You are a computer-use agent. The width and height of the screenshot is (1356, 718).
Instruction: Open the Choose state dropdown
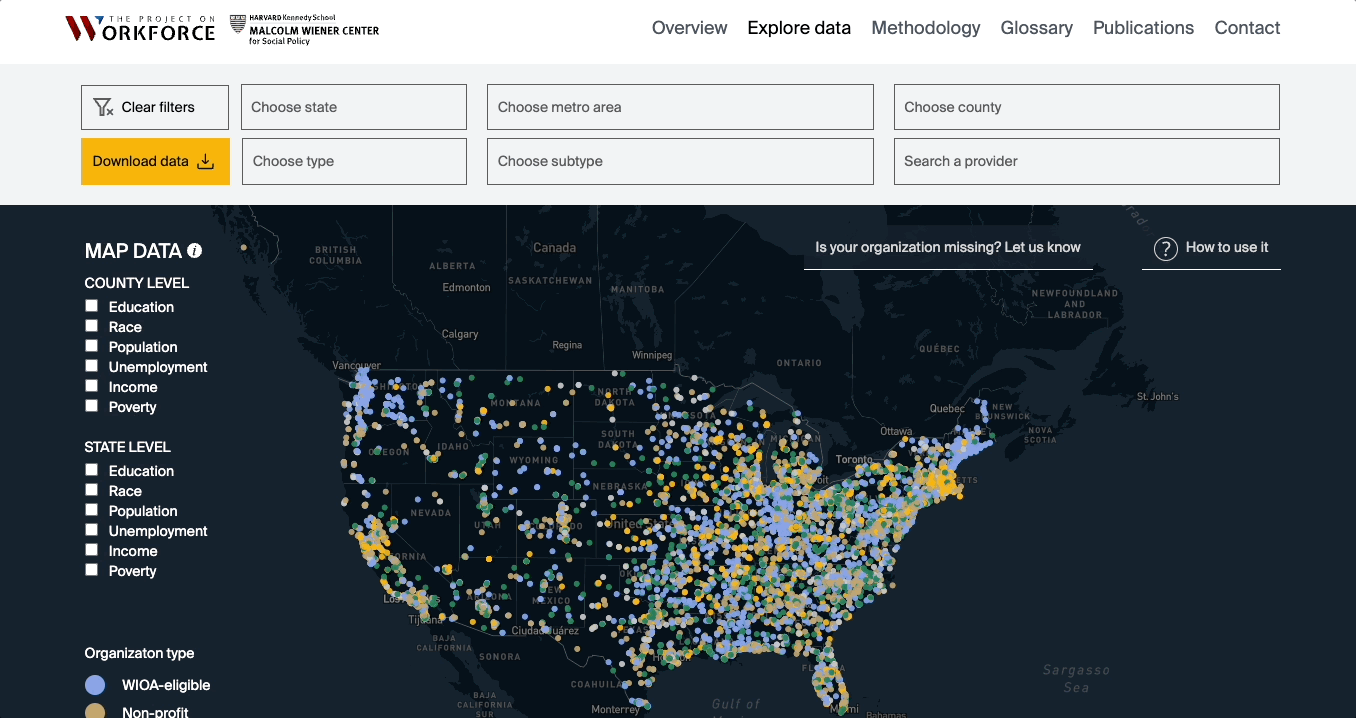[353, 107]
